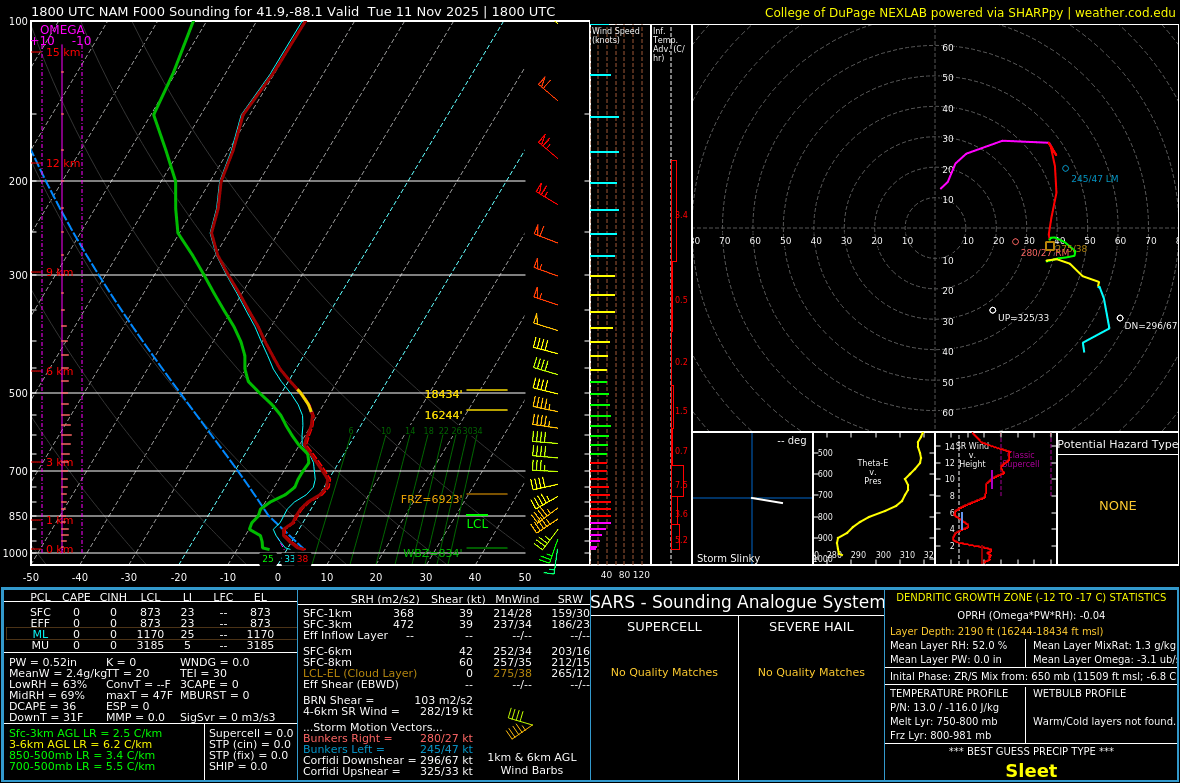Click 'DCAPE = 36'
1180x783 pixels.
(x=42, y=706)
